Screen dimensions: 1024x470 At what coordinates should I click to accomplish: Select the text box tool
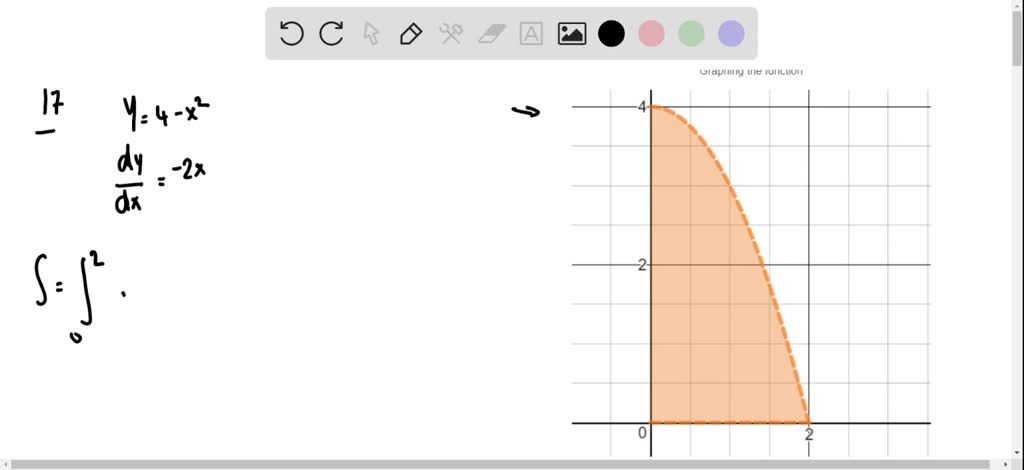532,33
